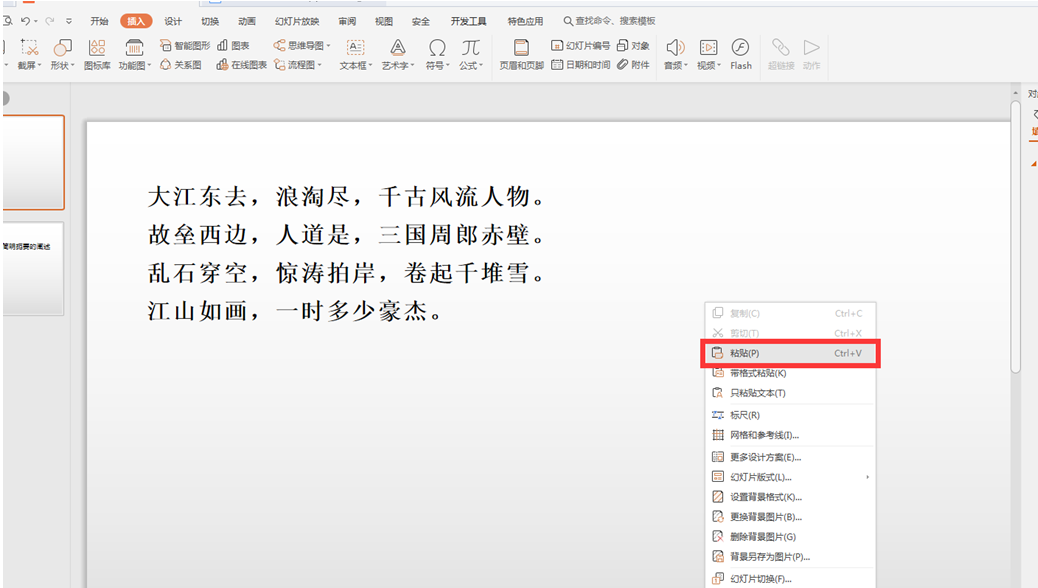The image size is (1038, 588).
Task: Insert a 智能图形 smart graphic
Action: click(x=185, y=46)
